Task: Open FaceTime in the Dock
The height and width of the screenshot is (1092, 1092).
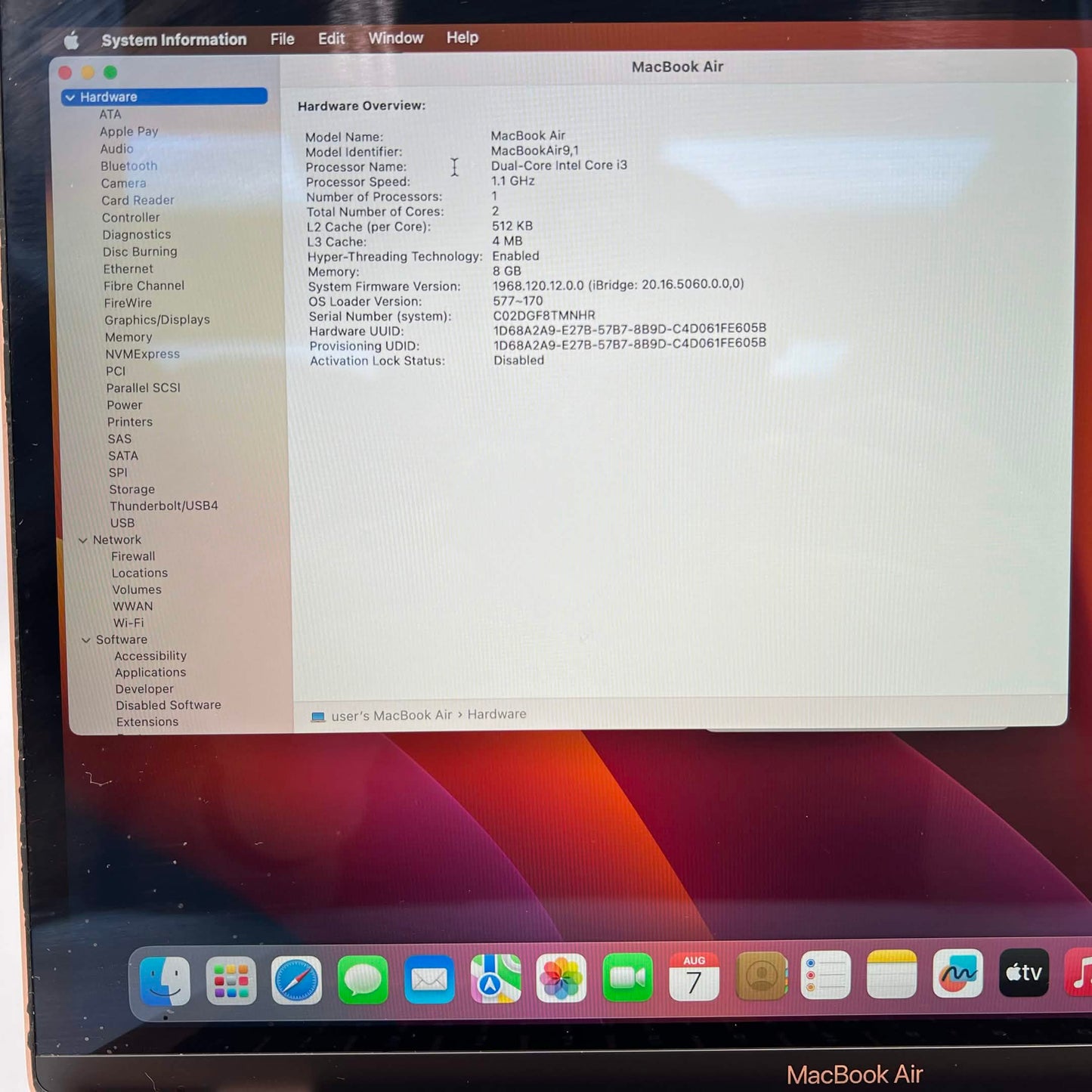Action: pos(627,978)
